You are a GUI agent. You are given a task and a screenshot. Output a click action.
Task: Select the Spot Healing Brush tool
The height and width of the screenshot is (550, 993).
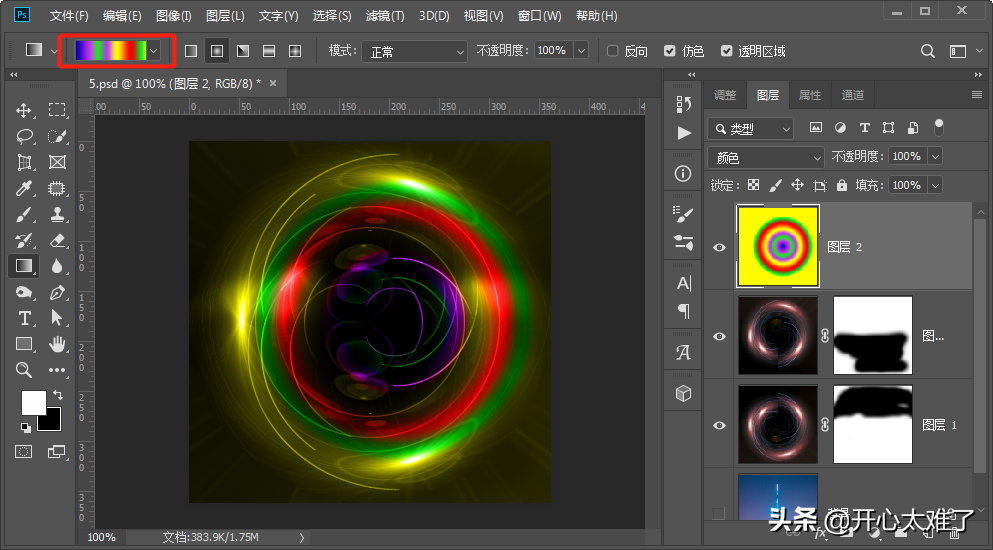coord(57,188)
